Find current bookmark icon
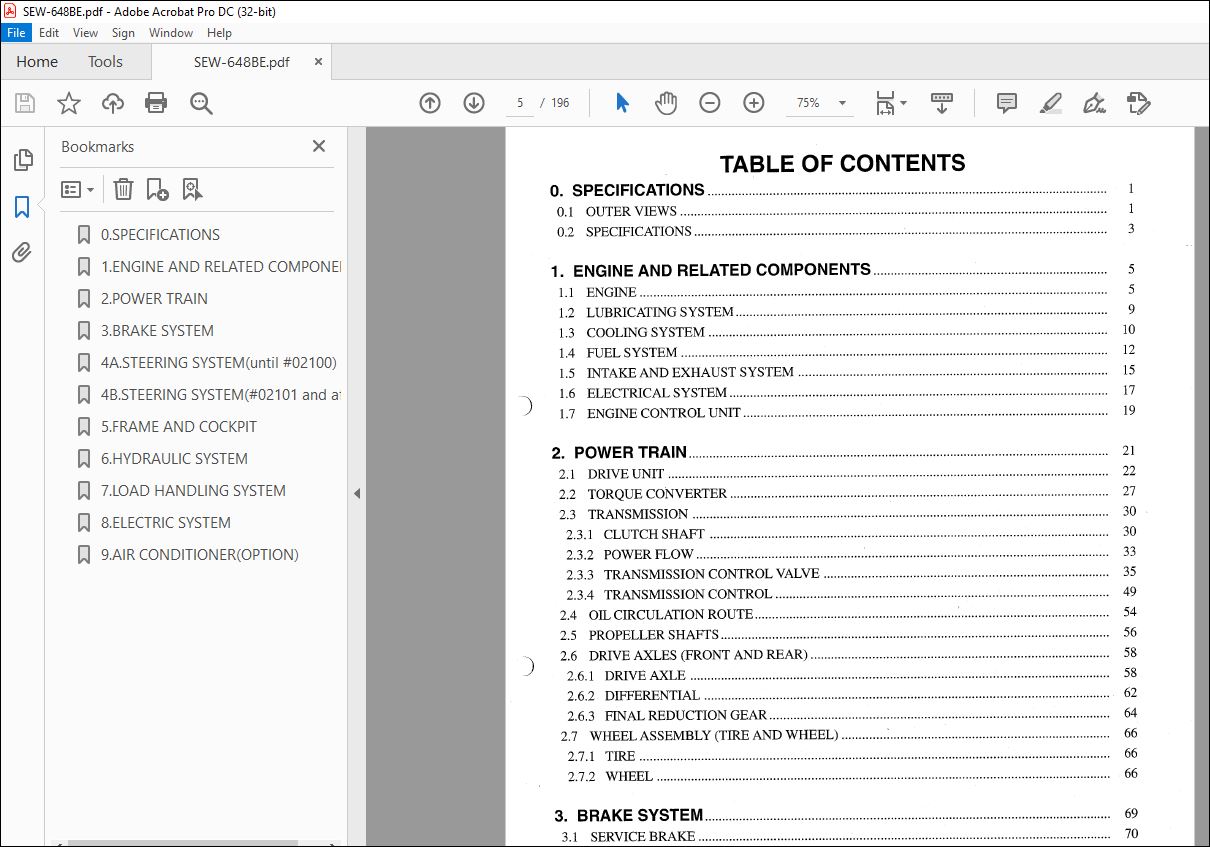Viewport: 1210px width, 847px height. pyautogui.click(x=192, y=189)
